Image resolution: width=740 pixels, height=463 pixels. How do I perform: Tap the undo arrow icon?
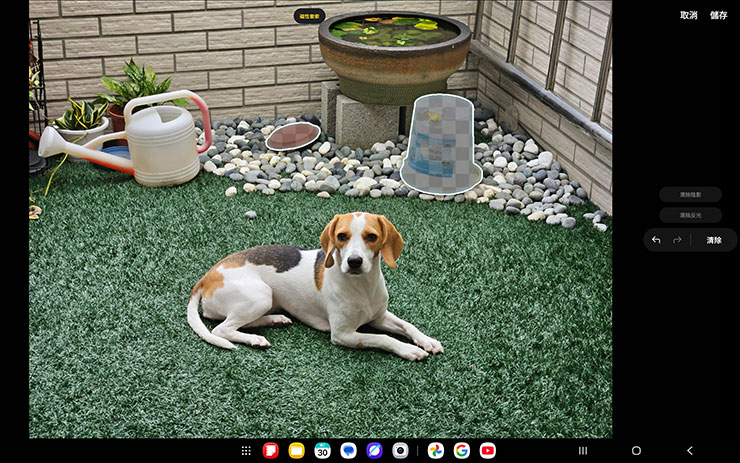[x=656, y=240]
